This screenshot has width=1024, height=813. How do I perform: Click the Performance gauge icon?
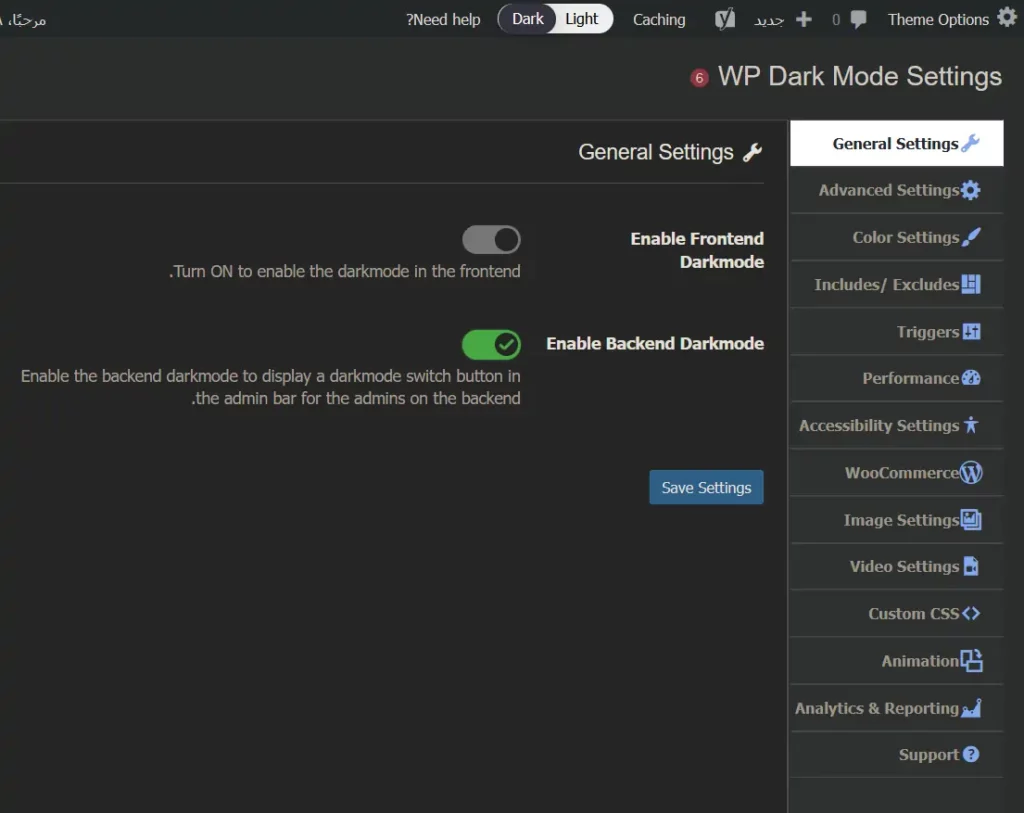click(970, 378)
